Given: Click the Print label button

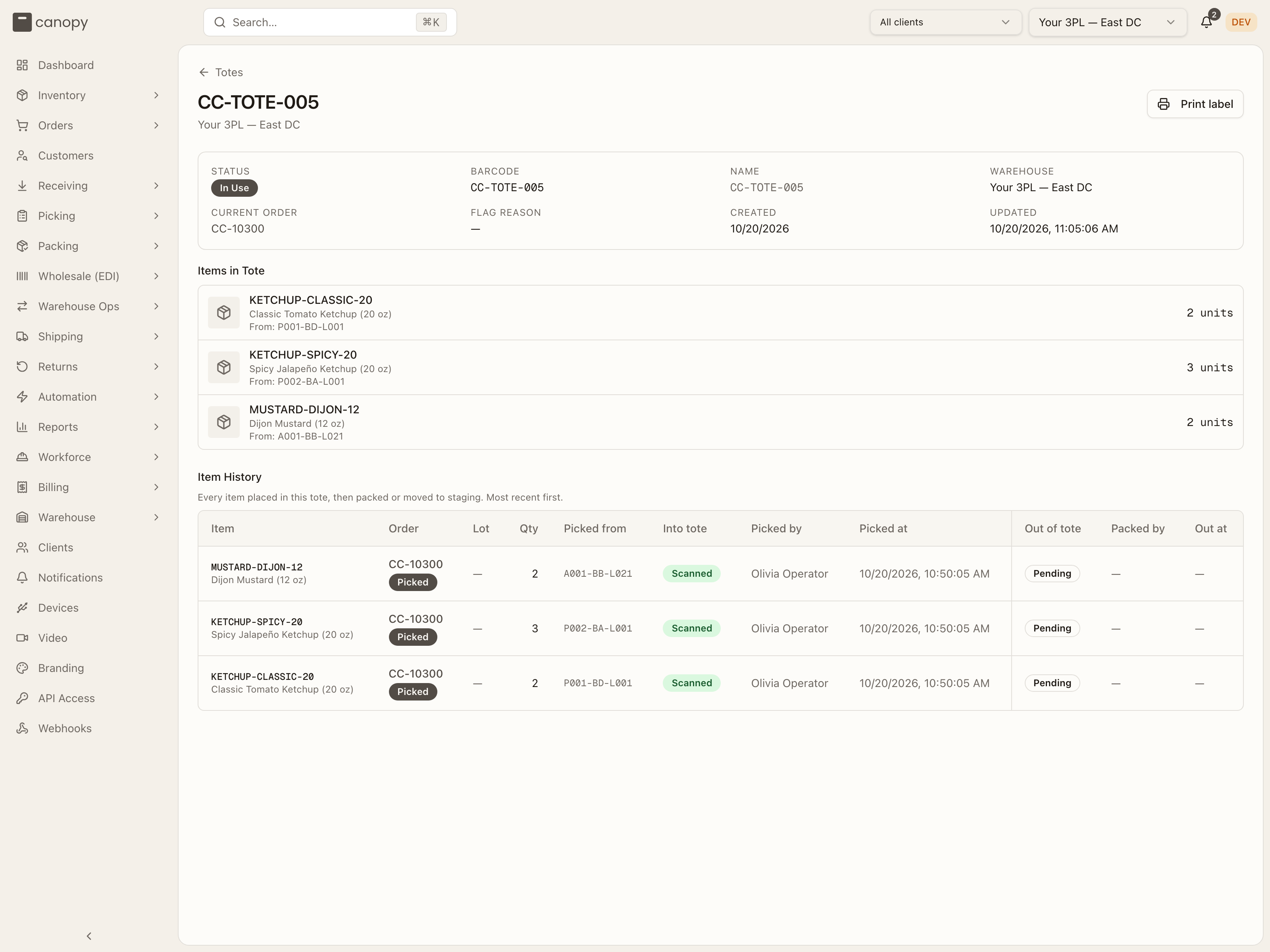Looking at the screenshot, I should (x=1195, y=104).
